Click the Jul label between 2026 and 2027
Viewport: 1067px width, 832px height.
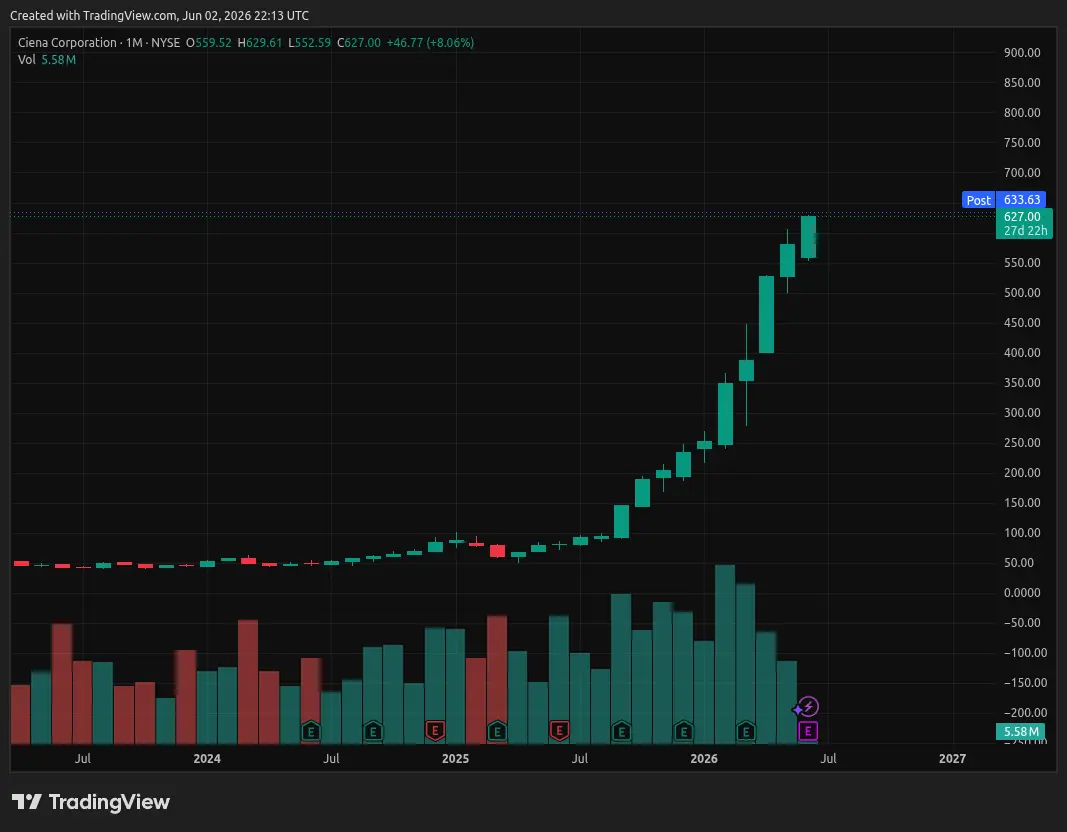[x=828, y=759]
